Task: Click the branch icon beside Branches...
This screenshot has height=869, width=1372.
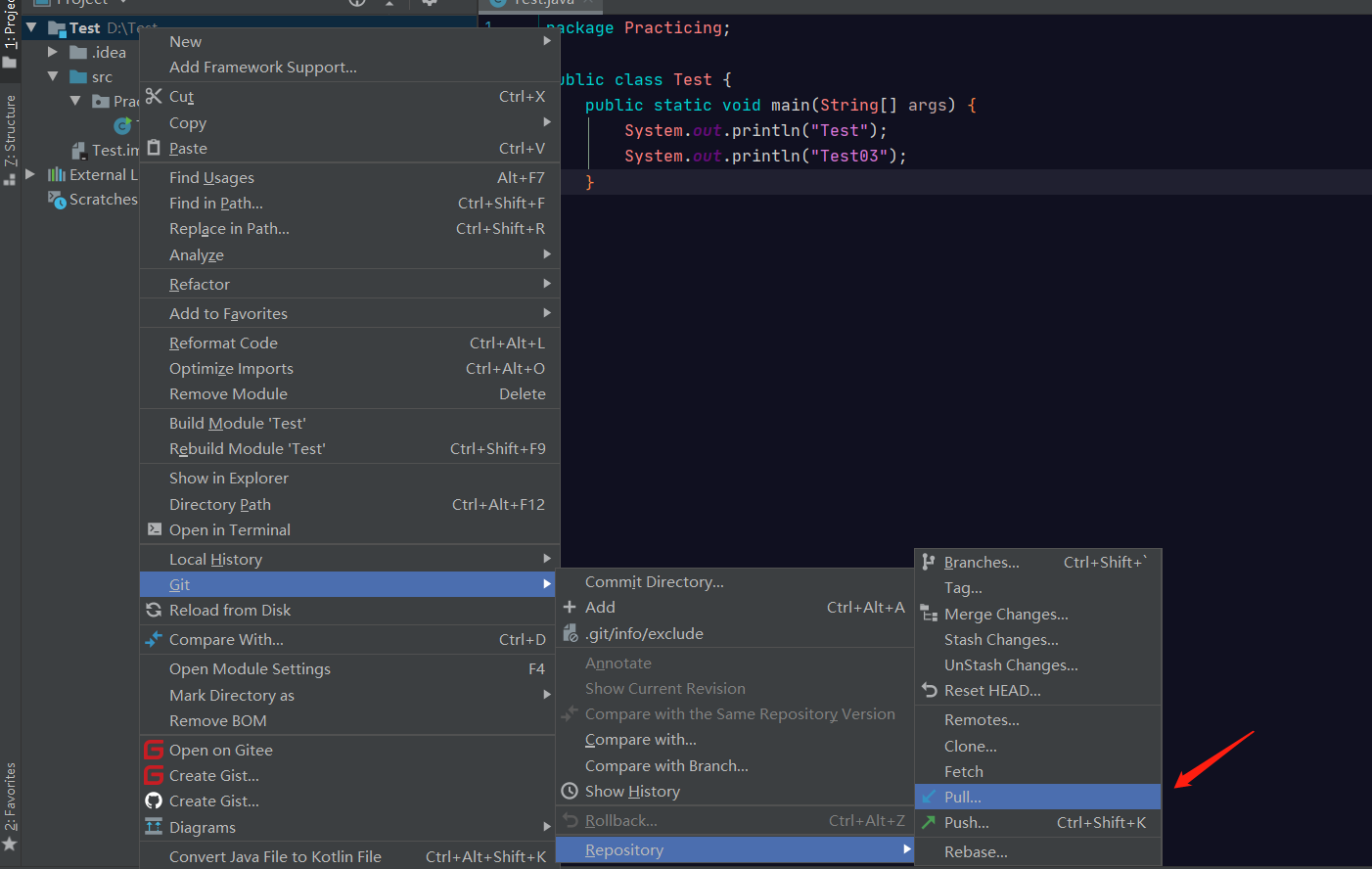Action: [x=929, y=562]
